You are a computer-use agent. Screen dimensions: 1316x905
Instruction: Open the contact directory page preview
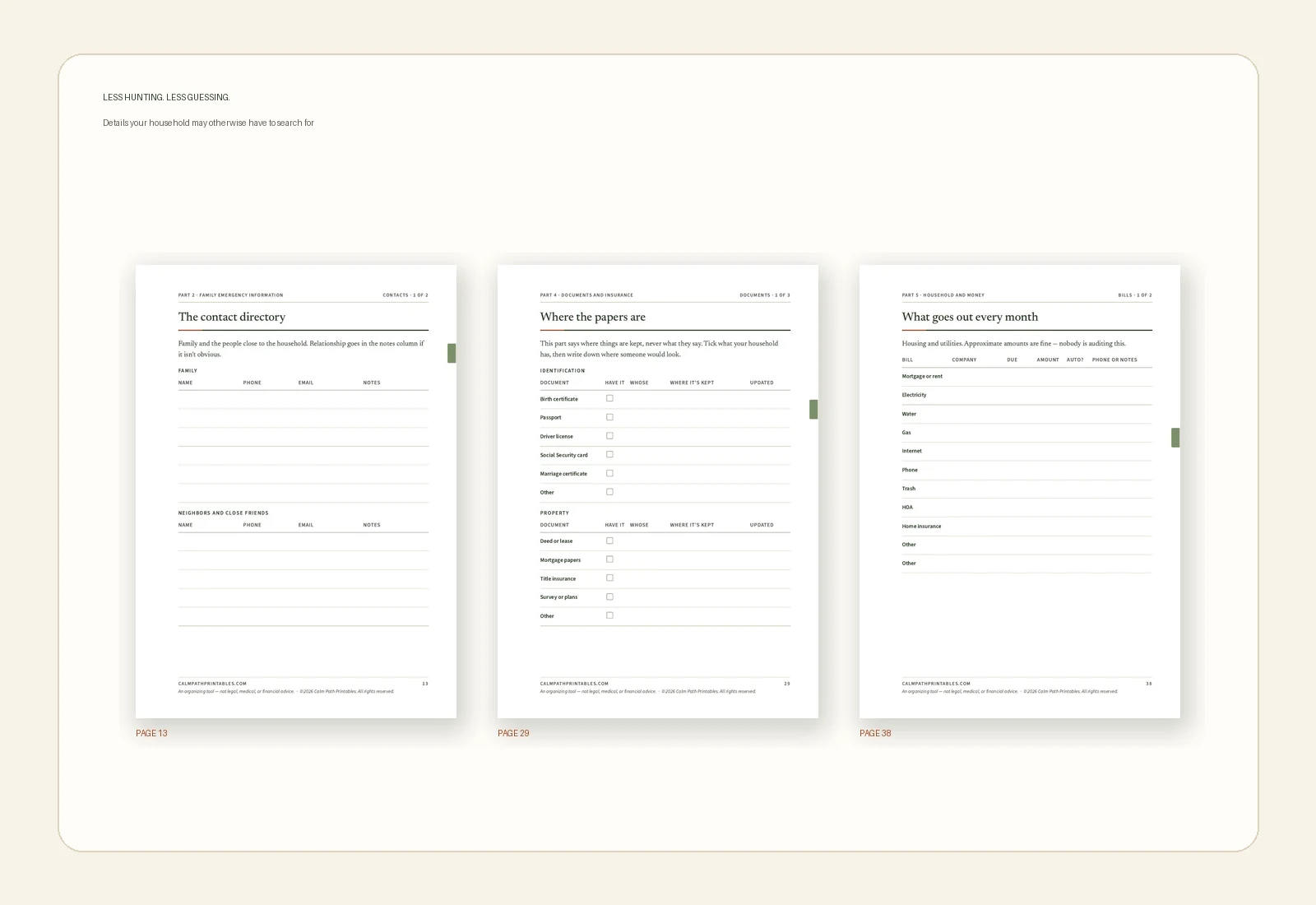296,491
